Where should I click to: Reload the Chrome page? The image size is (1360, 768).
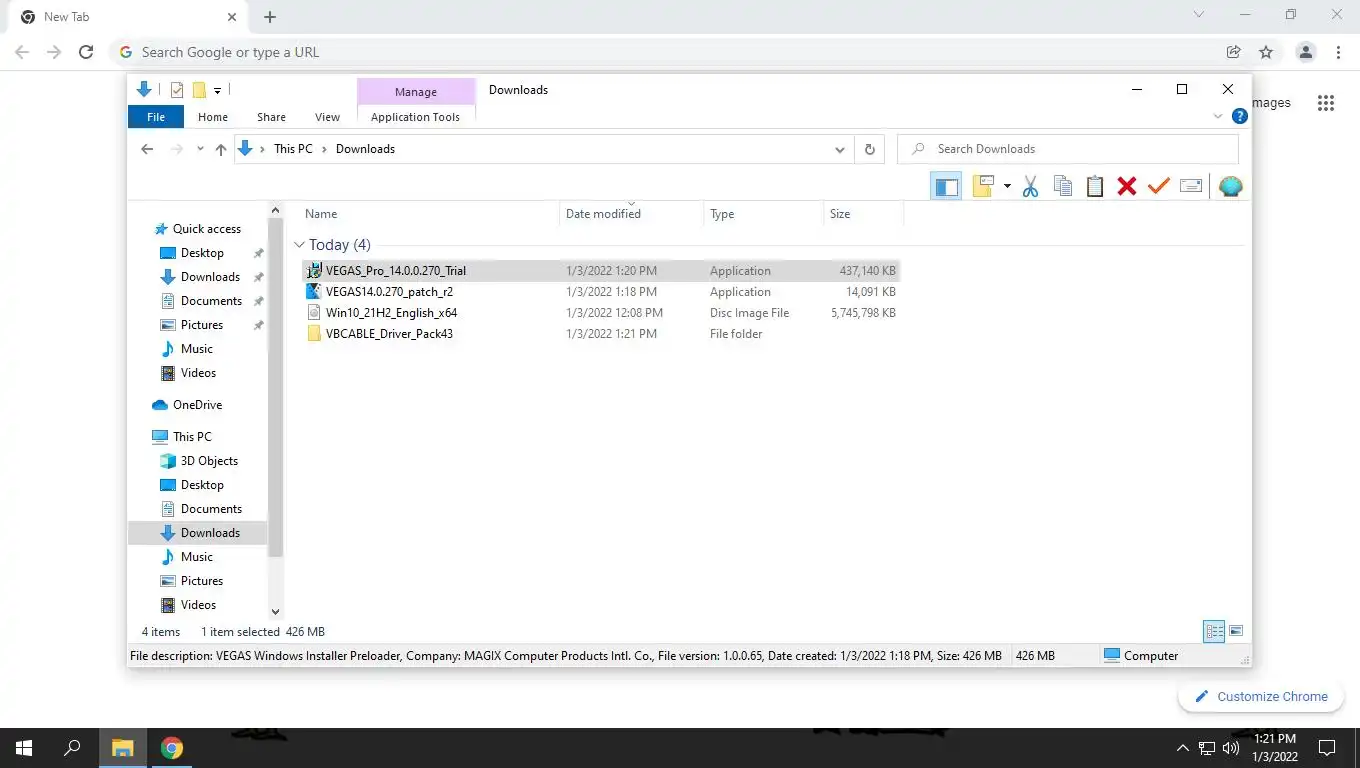coord(86,52)
